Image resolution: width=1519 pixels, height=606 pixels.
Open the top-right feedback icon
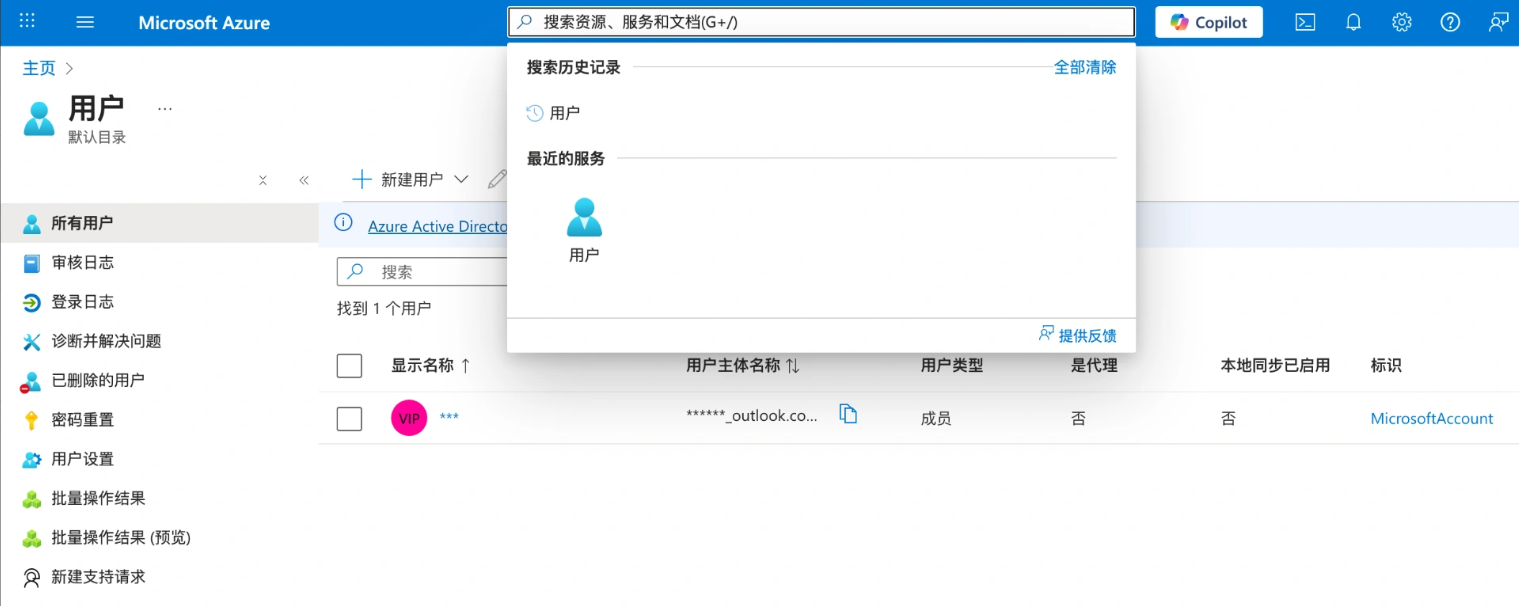click(1498, 22)
